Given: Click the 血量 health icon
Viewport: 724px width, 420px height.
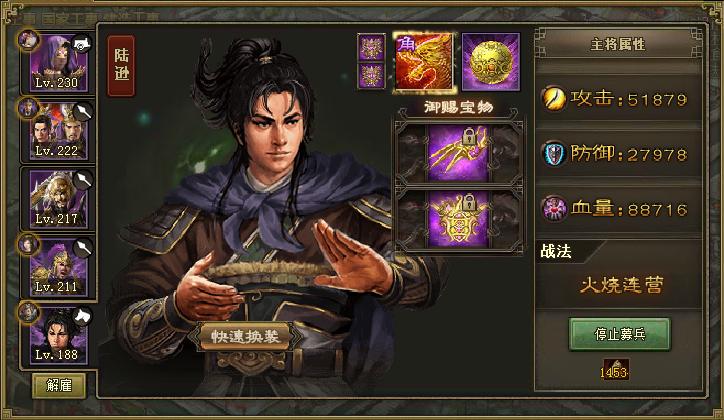Looking at the screenshot, I should coord(554,209).
